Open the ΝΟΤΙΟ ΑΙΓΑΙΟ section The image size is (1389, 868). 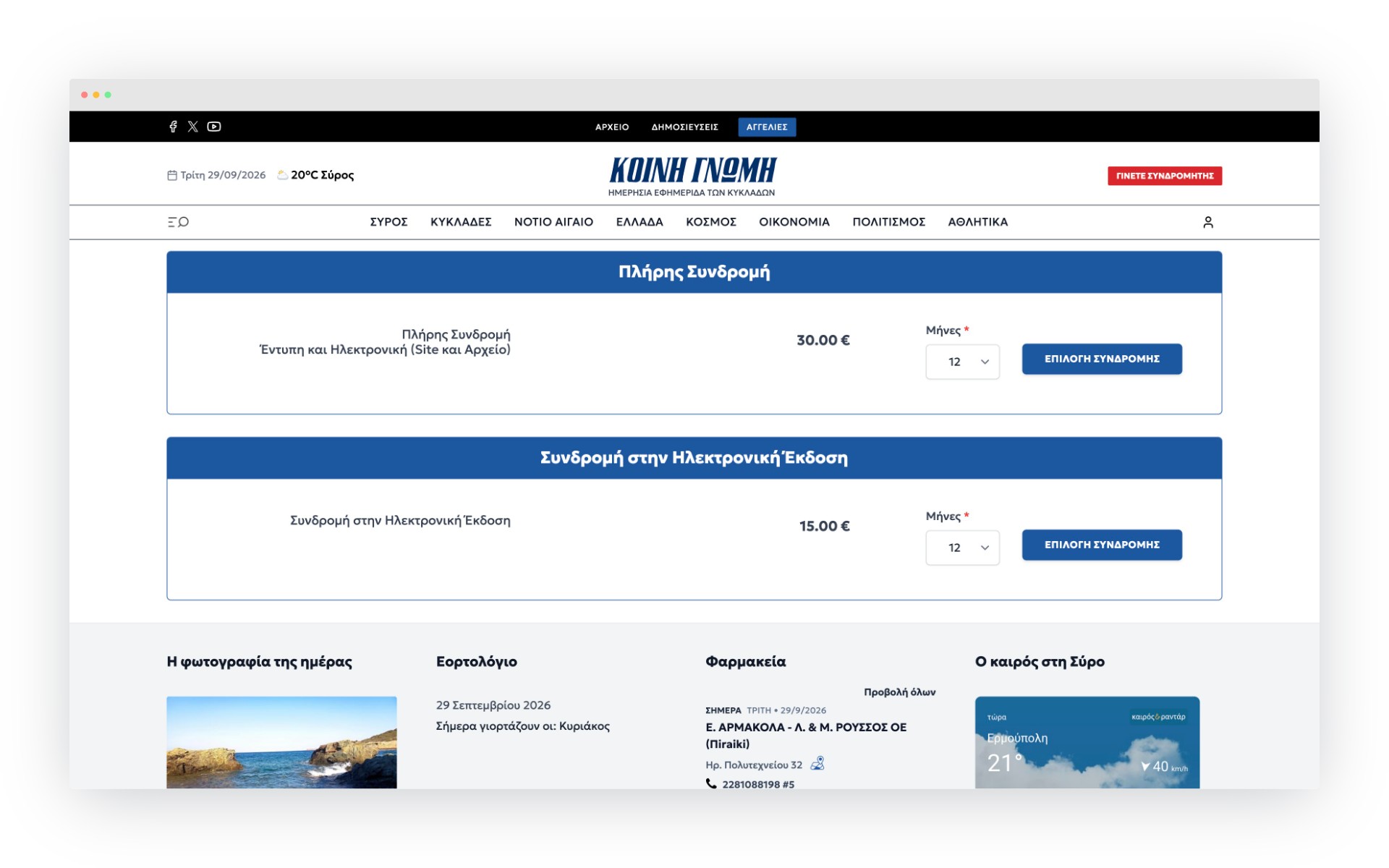[x=553, y=222]
